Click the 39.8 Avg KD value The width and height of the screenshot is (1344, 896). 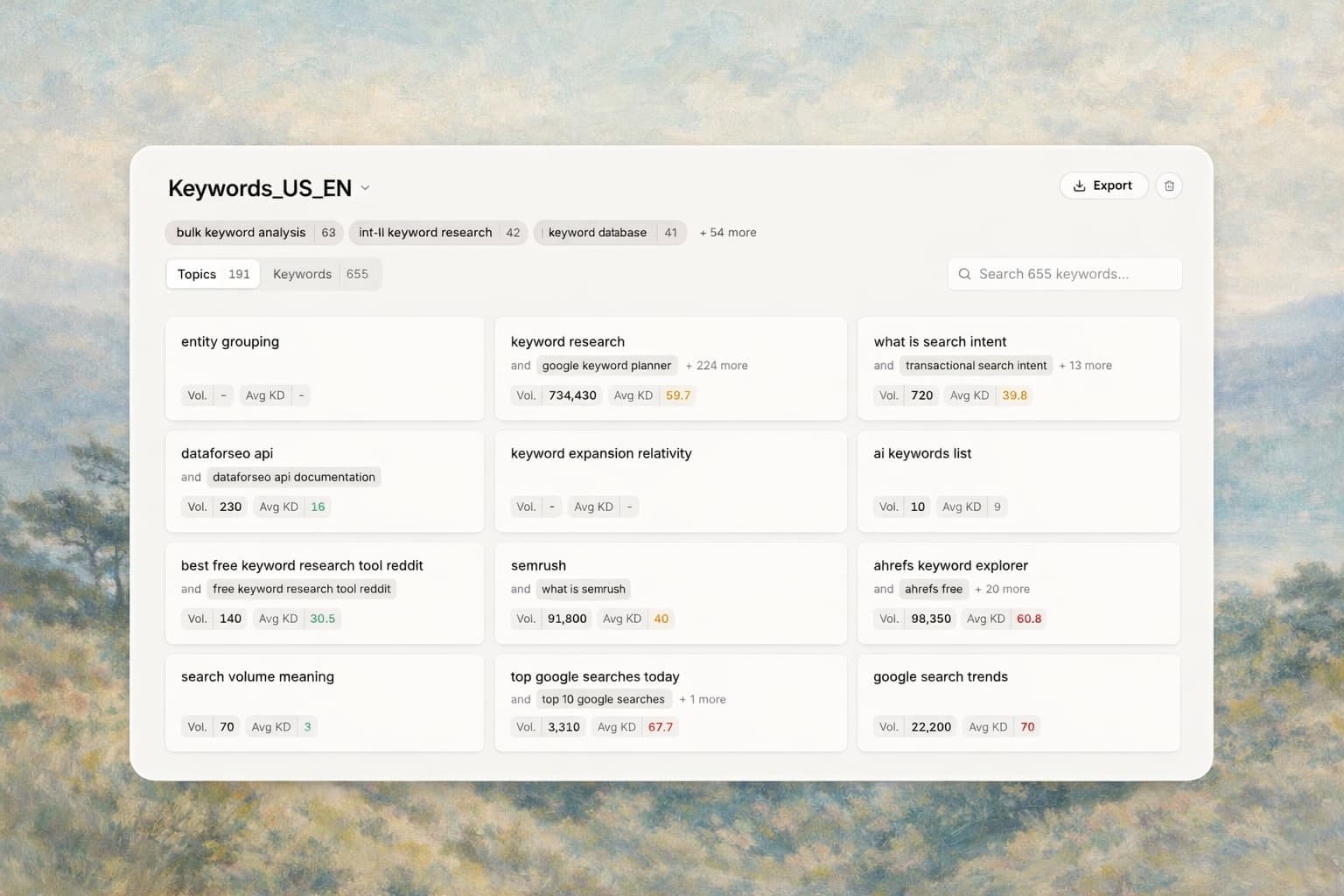[1015, 395]
